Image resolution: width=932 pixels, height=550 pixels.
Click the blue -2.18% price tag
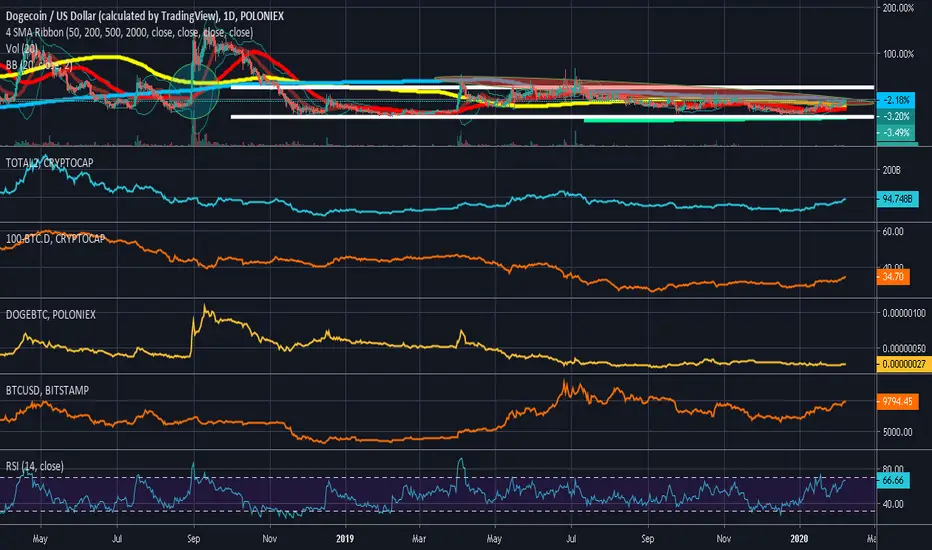point(896,100)
